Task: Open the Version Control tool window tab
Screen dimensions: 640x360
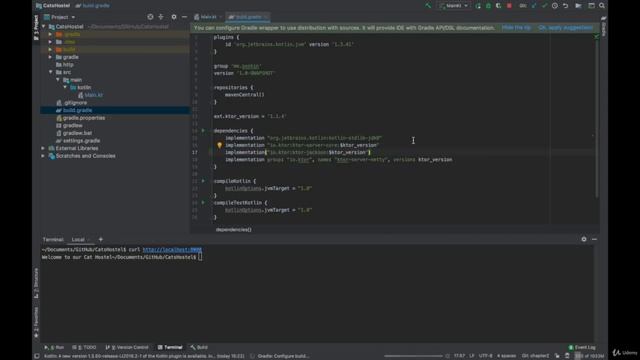Action: (x=127, y=347)
